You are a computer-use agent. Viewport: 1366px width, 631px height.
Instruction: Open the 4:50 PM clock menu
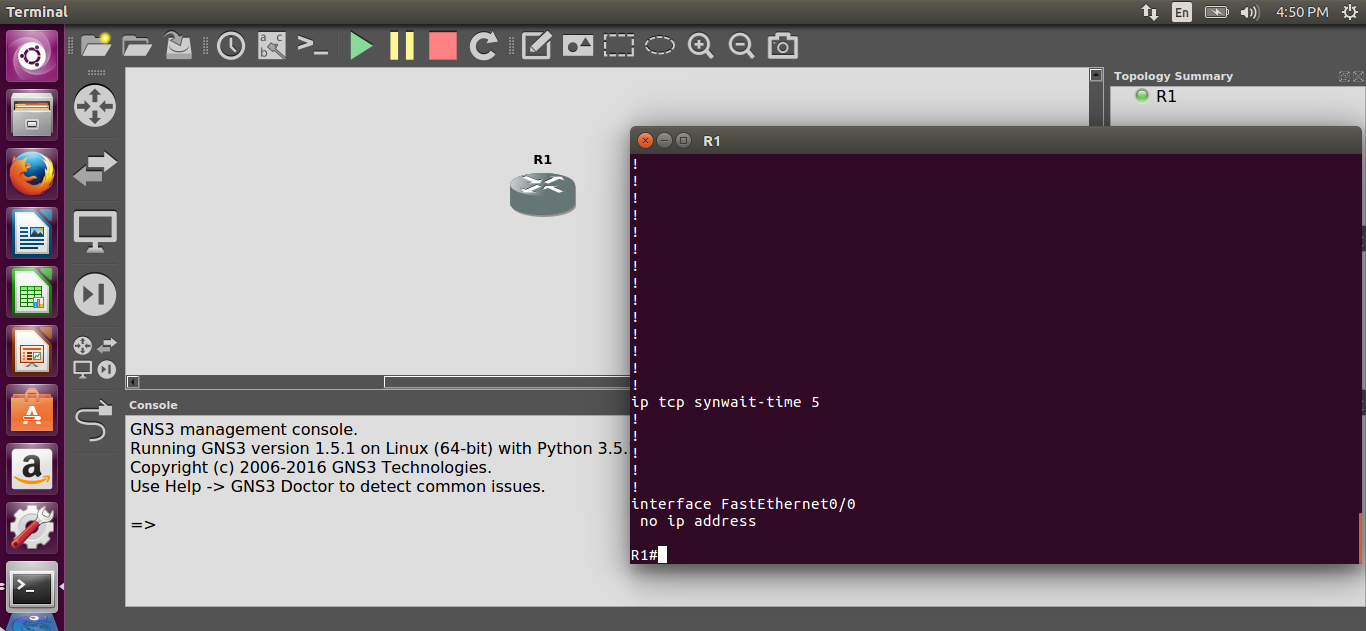click(x=1302, y=12)
